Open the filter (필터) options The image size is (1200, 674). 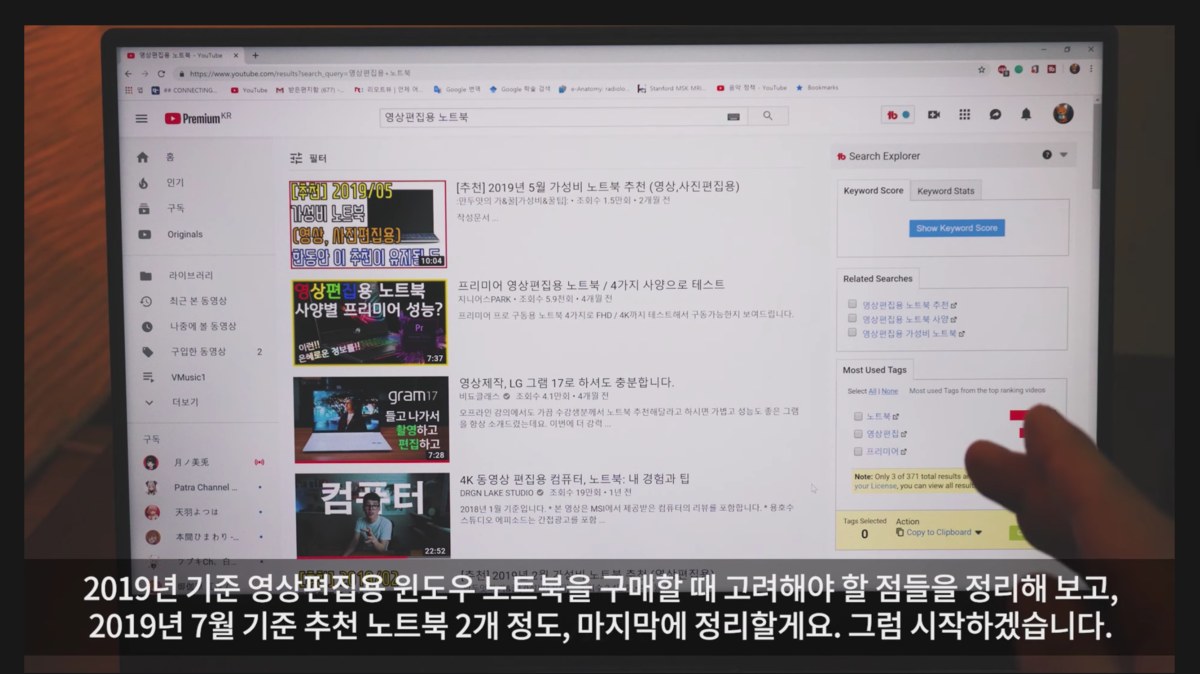click(308, 158)
